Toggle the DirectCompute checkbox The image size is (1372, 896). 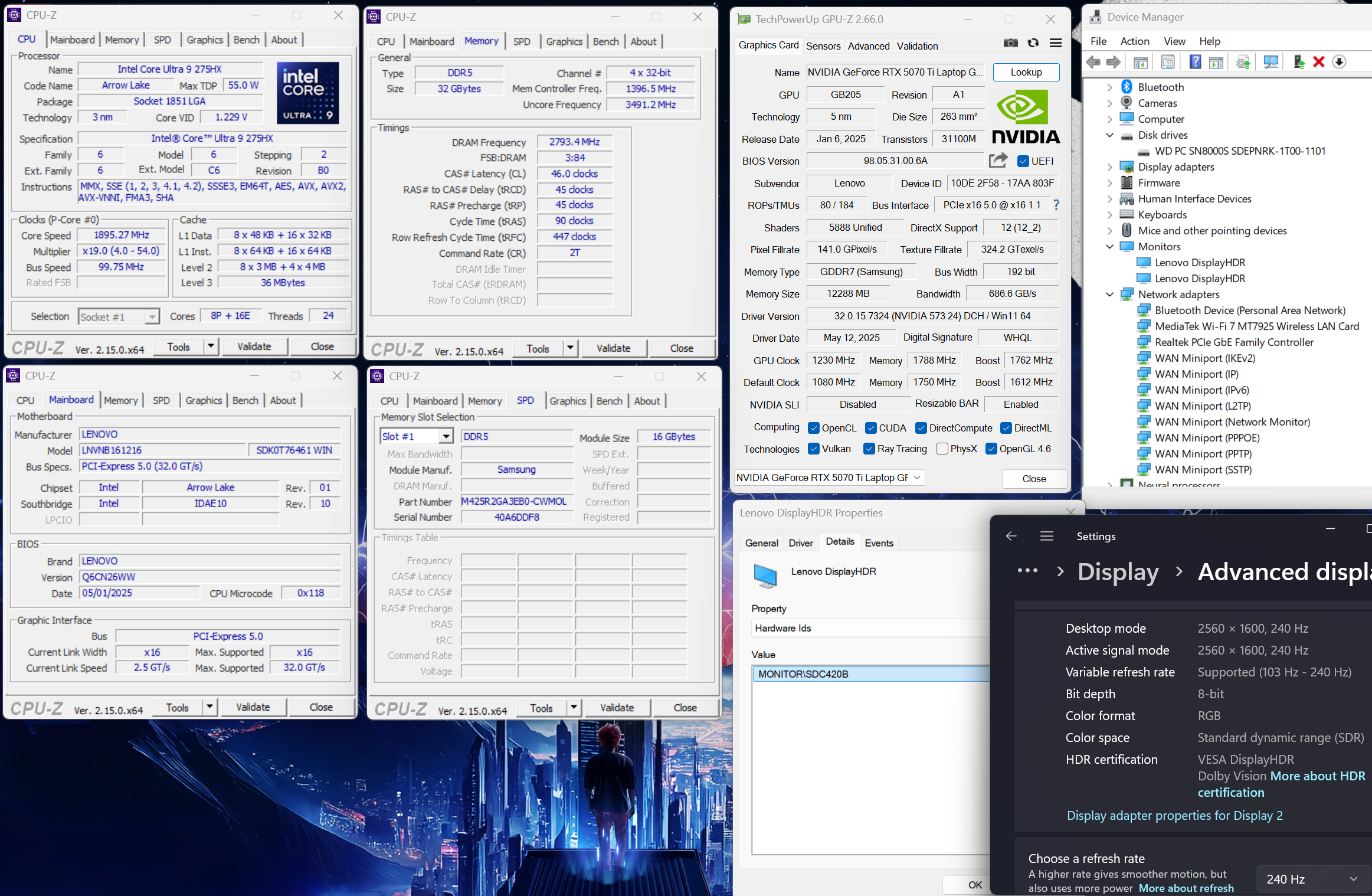[x=921, y=428]
